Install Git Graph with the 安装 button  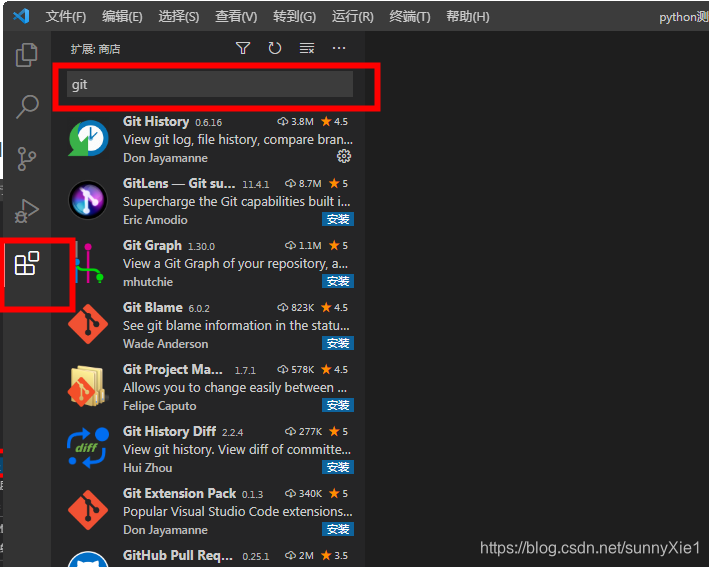[338, 281]
